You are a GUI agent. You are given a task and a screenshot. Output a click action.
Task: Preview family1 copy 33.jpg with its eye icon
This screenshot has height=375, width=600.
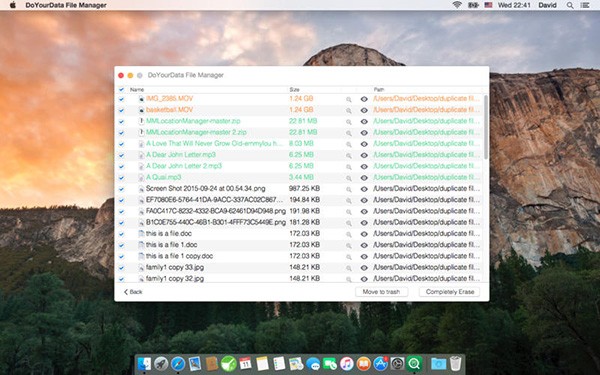[364, 268]
